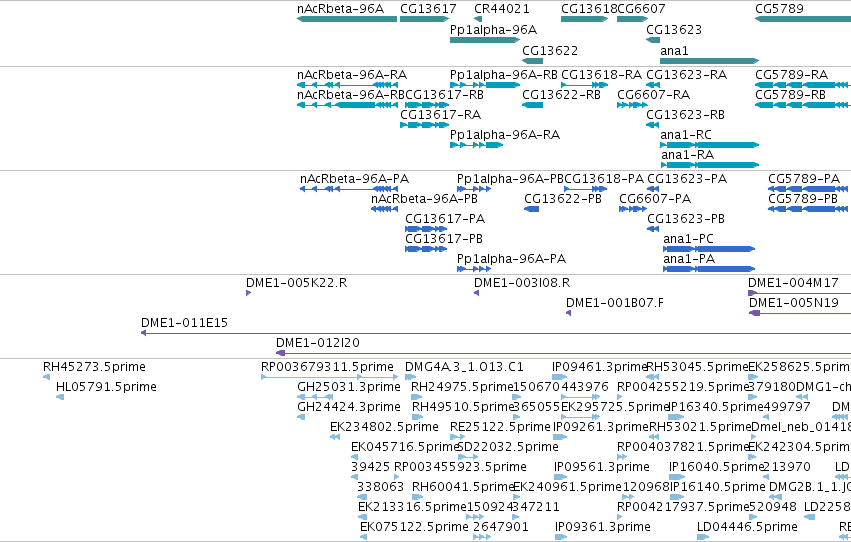
Task: Click the CG13617 gene bar
Action: (x=424, y=19)
